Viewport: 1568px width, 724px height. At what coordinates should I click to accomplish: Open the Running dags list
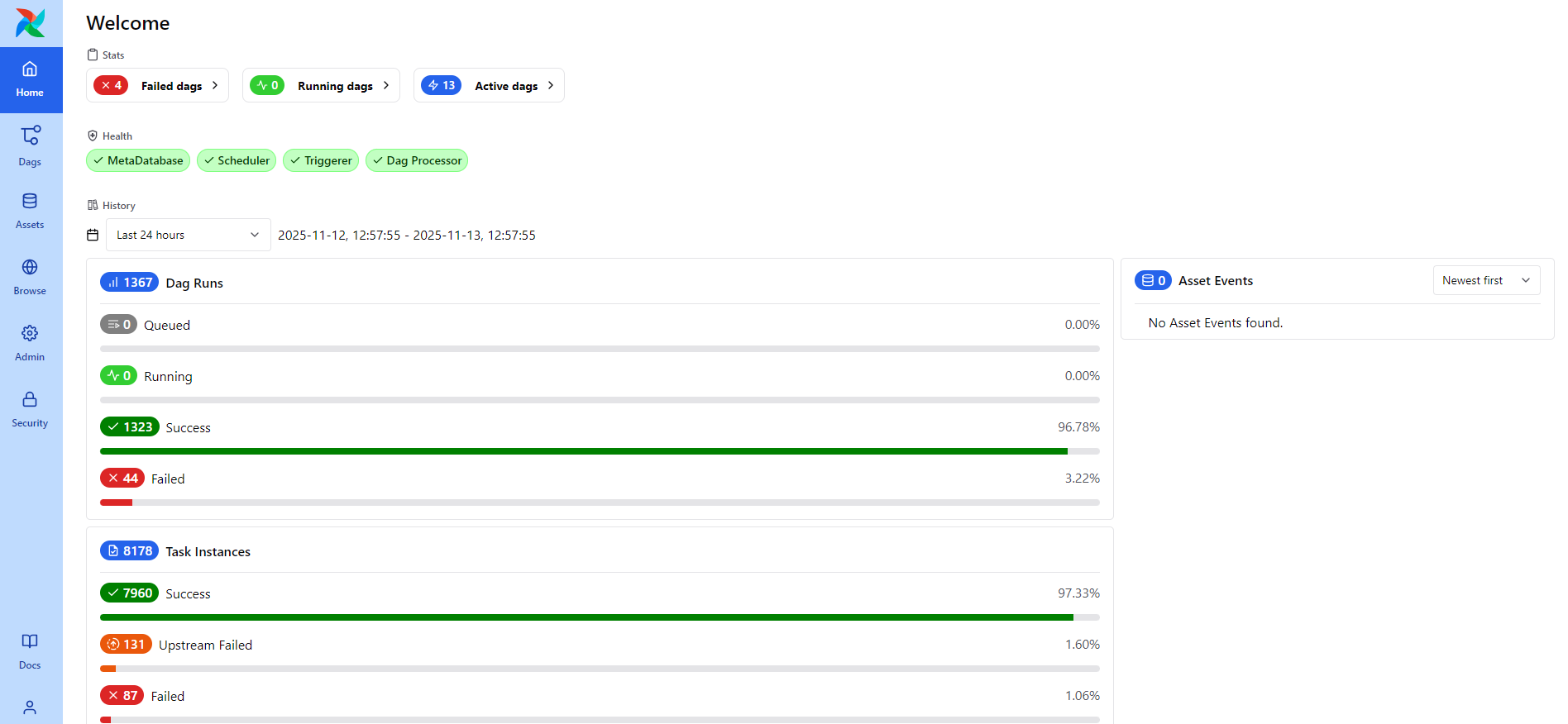click(321, 86)
